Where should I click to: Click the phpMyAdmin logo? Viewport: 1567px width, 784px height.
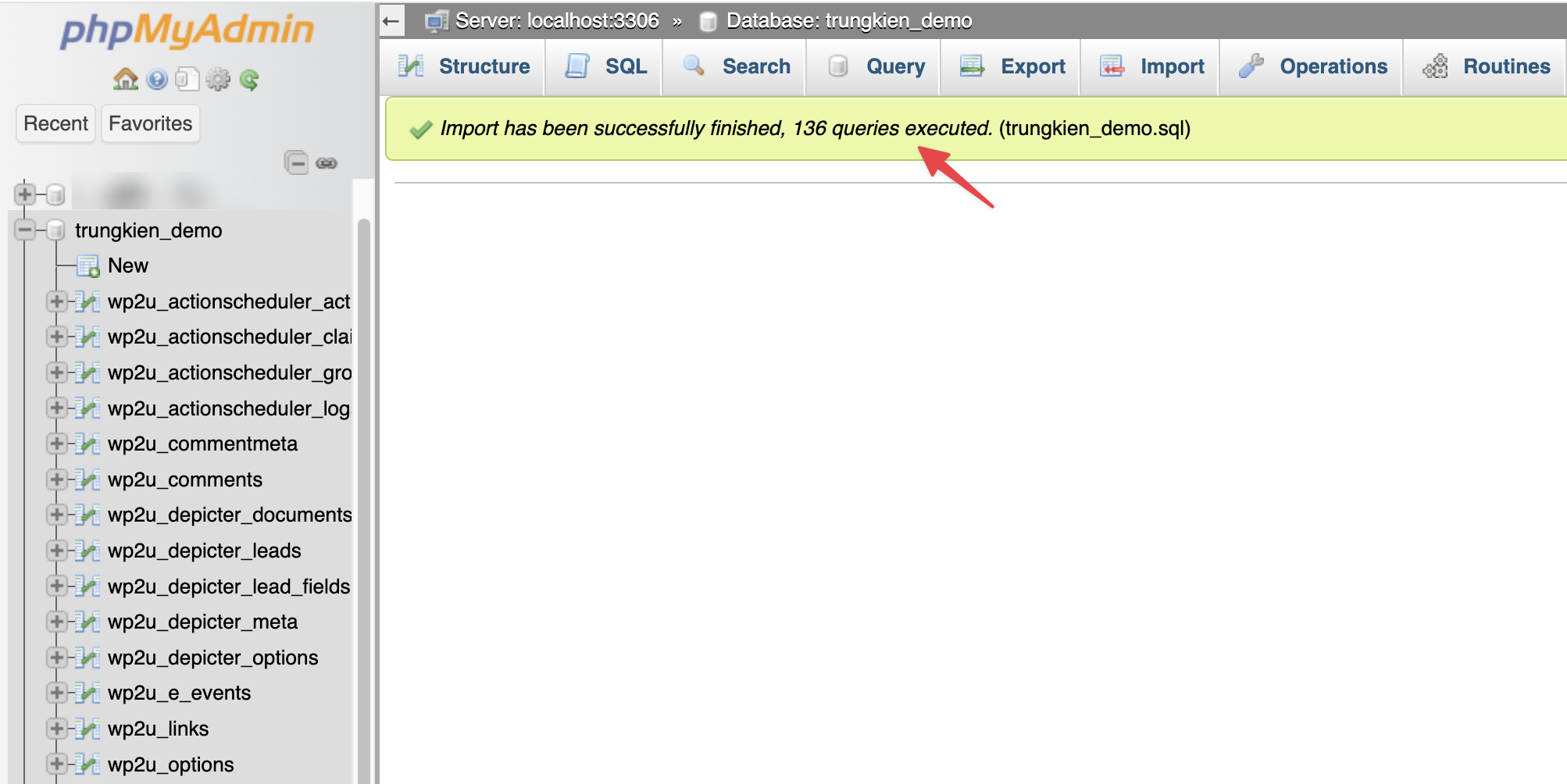point(187,30)
